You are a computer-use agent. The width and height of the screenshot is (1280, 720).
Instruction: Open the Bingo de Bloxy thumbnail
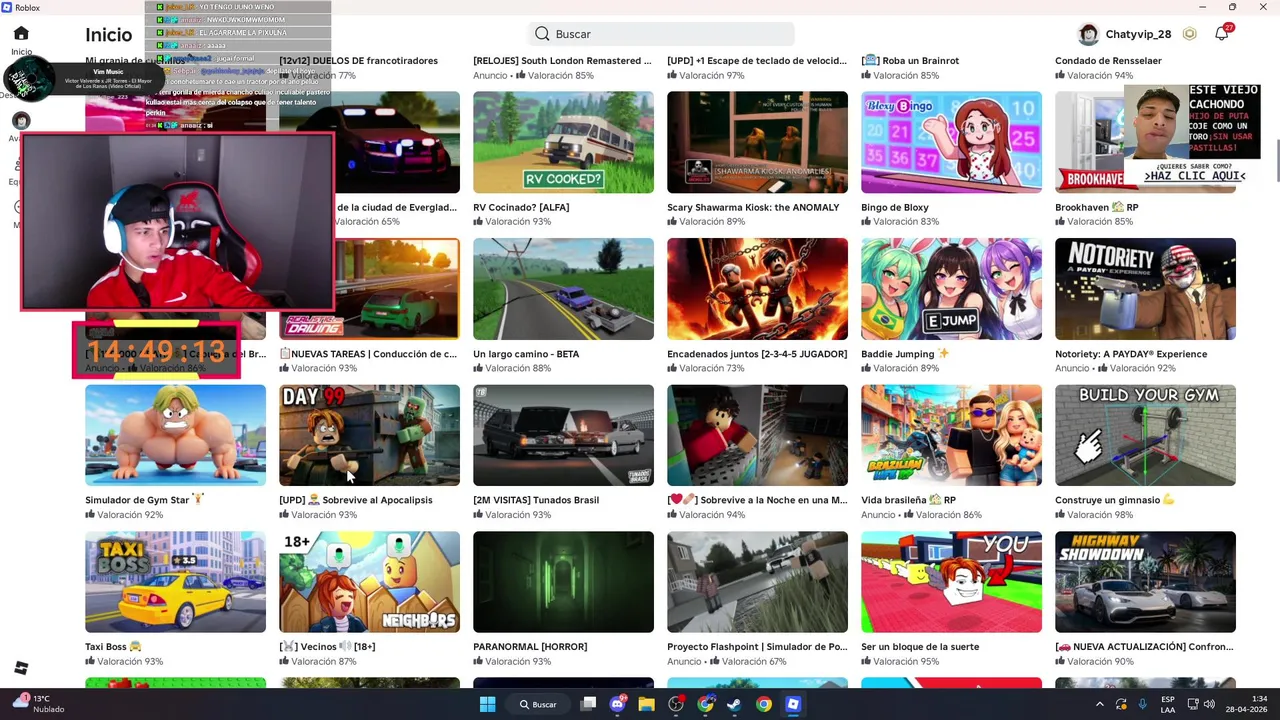951,142
